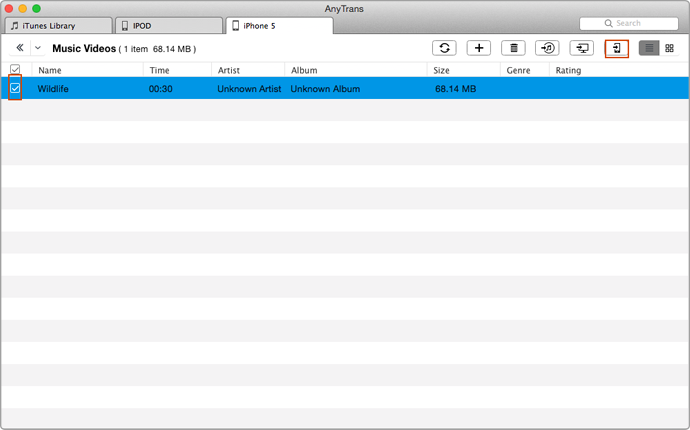Click the Unknown Artist cell
This screenshot has width=690, height=430.
249,88
